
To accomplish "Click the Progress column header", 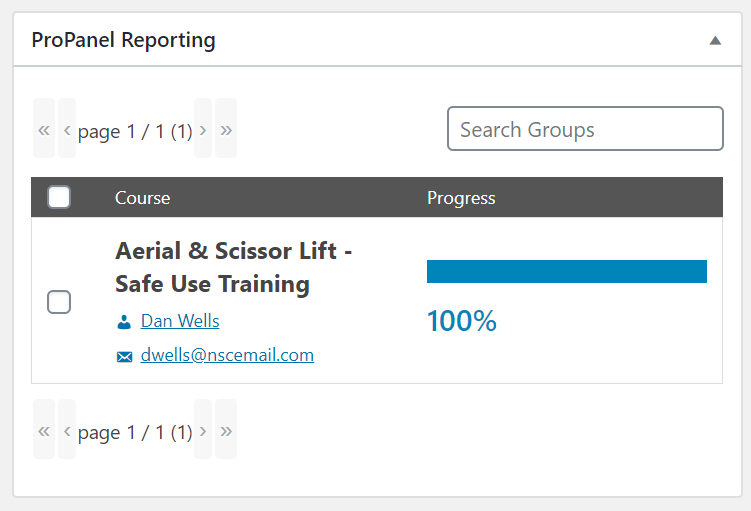I will 461,198.
